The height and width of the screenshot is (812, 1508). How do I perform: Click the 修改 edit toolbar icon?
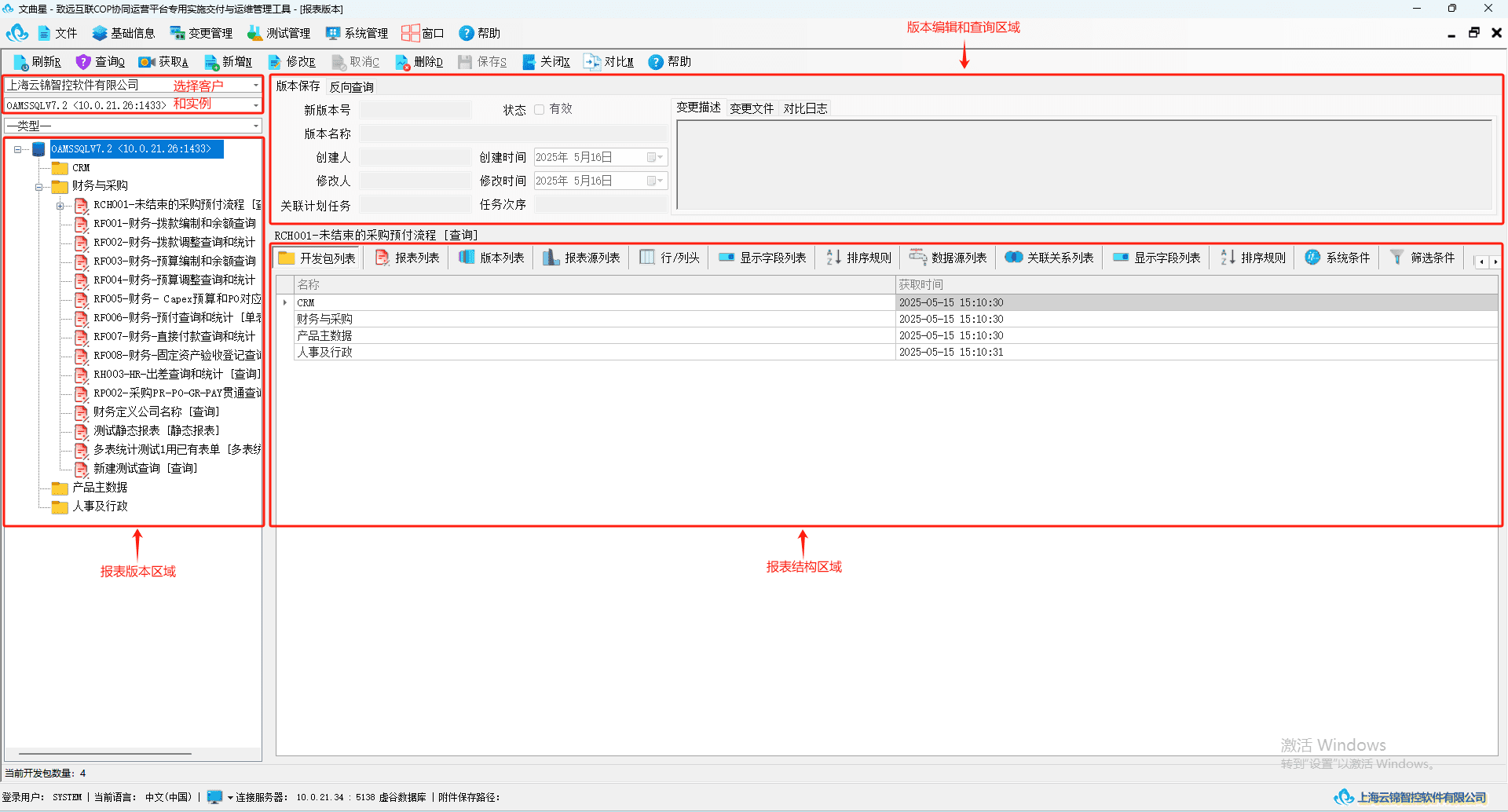[275, 62]
